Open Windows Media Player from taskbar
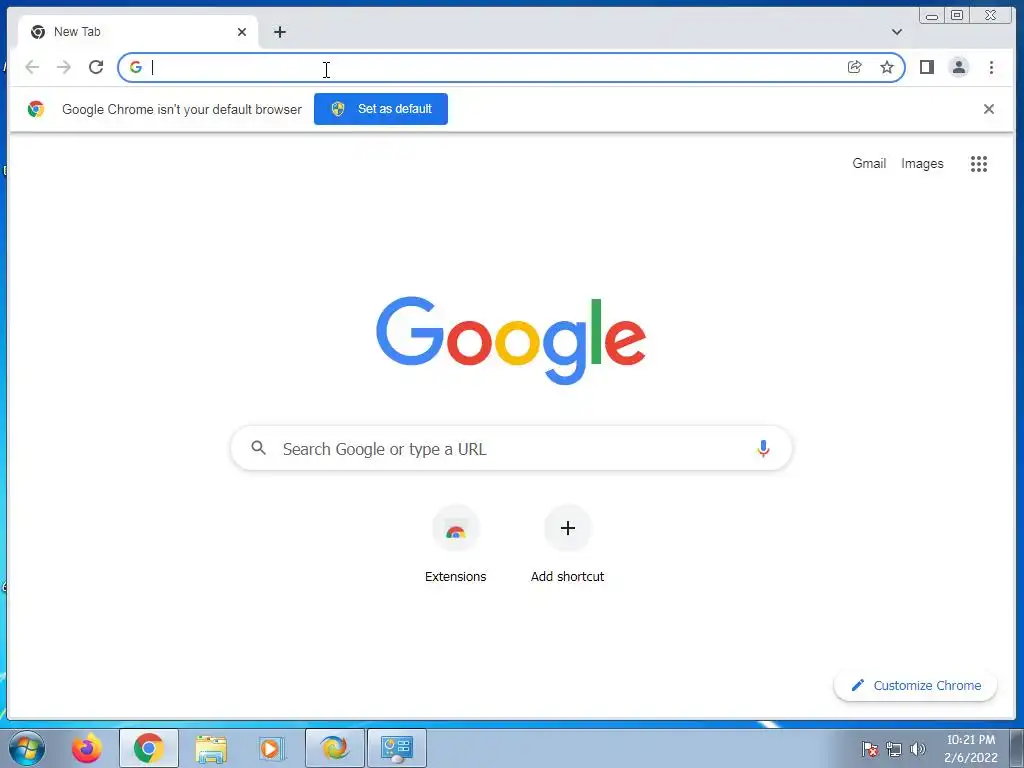This screenshot has height=768, width=1024. coord(272,748)
